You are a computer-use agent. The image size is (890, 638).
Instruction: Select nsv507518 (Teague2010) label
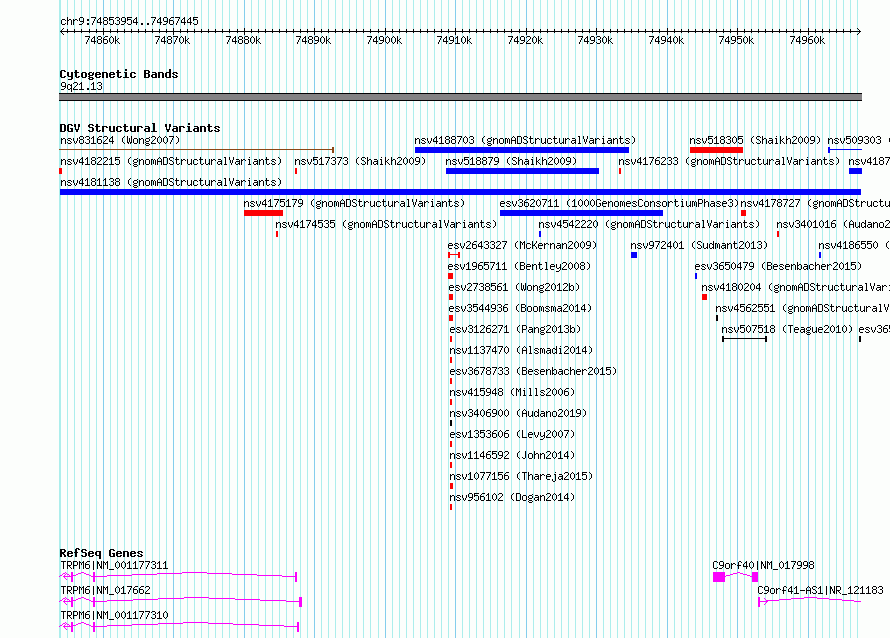(x=787, y=329)
